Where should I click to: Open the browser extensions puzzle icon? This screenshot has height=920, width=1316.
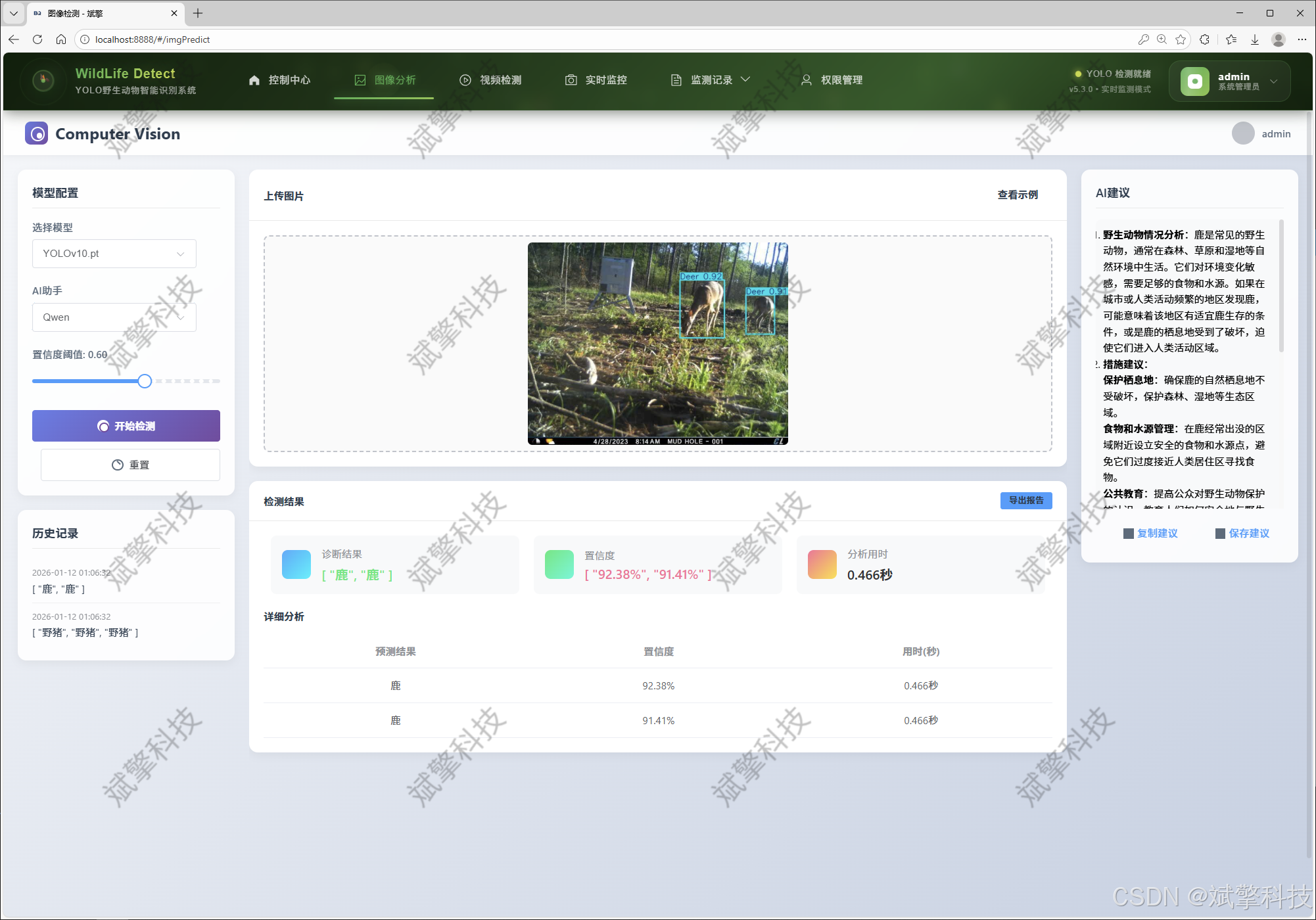click(1204, 39)
